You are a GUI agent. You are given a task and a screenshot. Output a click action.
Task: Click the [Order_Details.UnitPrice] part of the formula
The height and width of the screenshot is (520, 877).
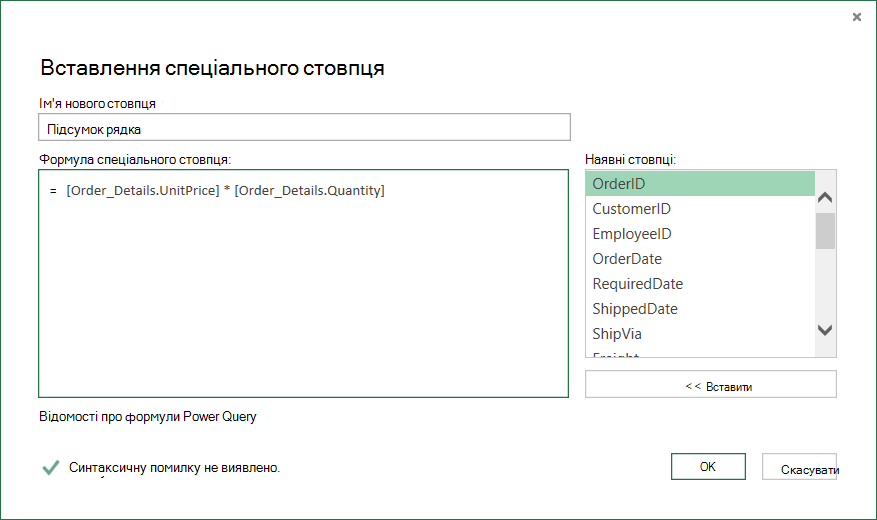(143, 191)
